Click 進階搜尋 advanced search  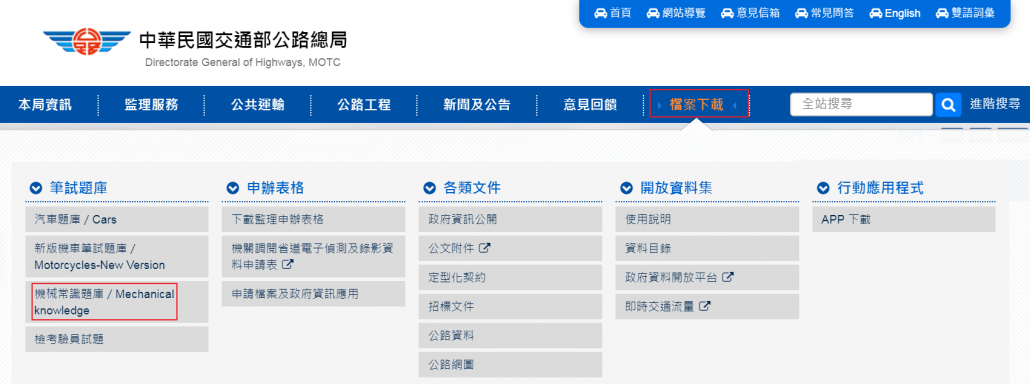point(995,104)
